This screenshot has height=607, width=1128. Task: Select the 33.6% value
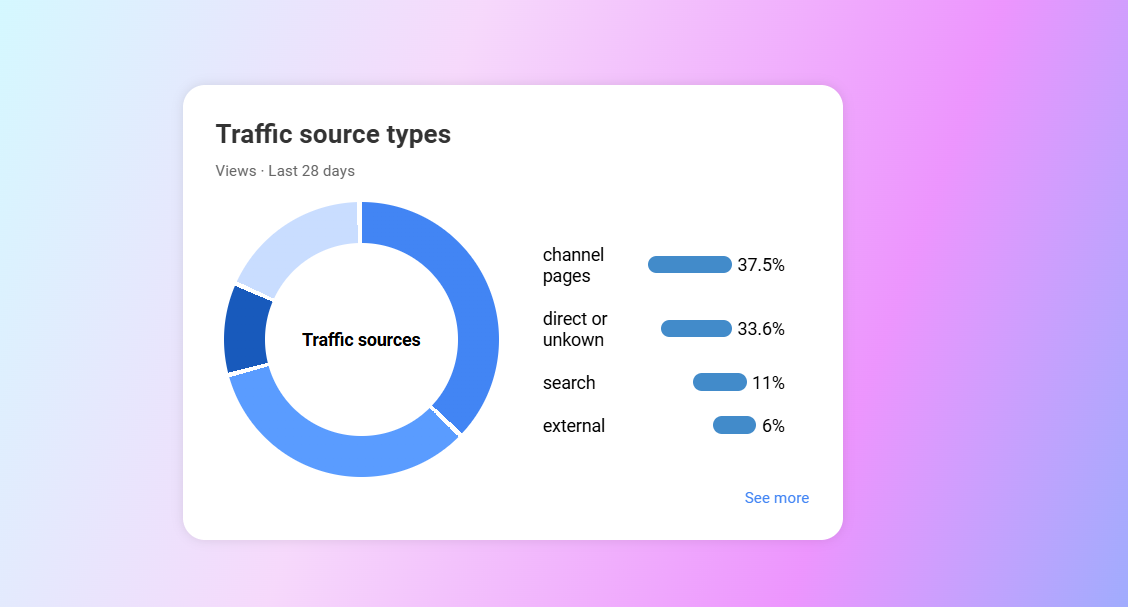click(761, 329)
